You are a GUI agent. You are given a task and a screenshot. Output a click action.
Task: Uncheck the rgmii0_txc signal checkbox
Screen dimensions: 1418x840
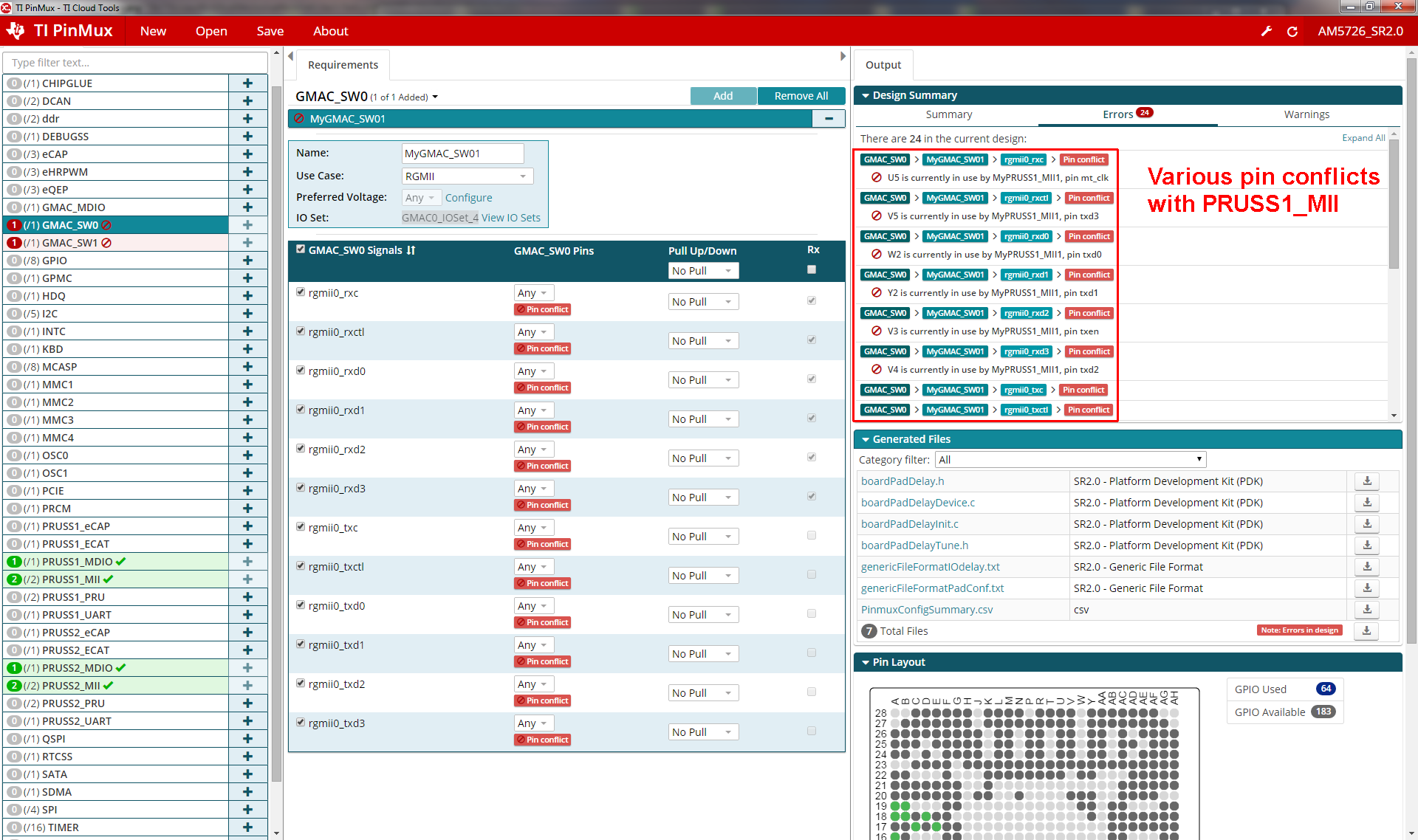(301, 527)
